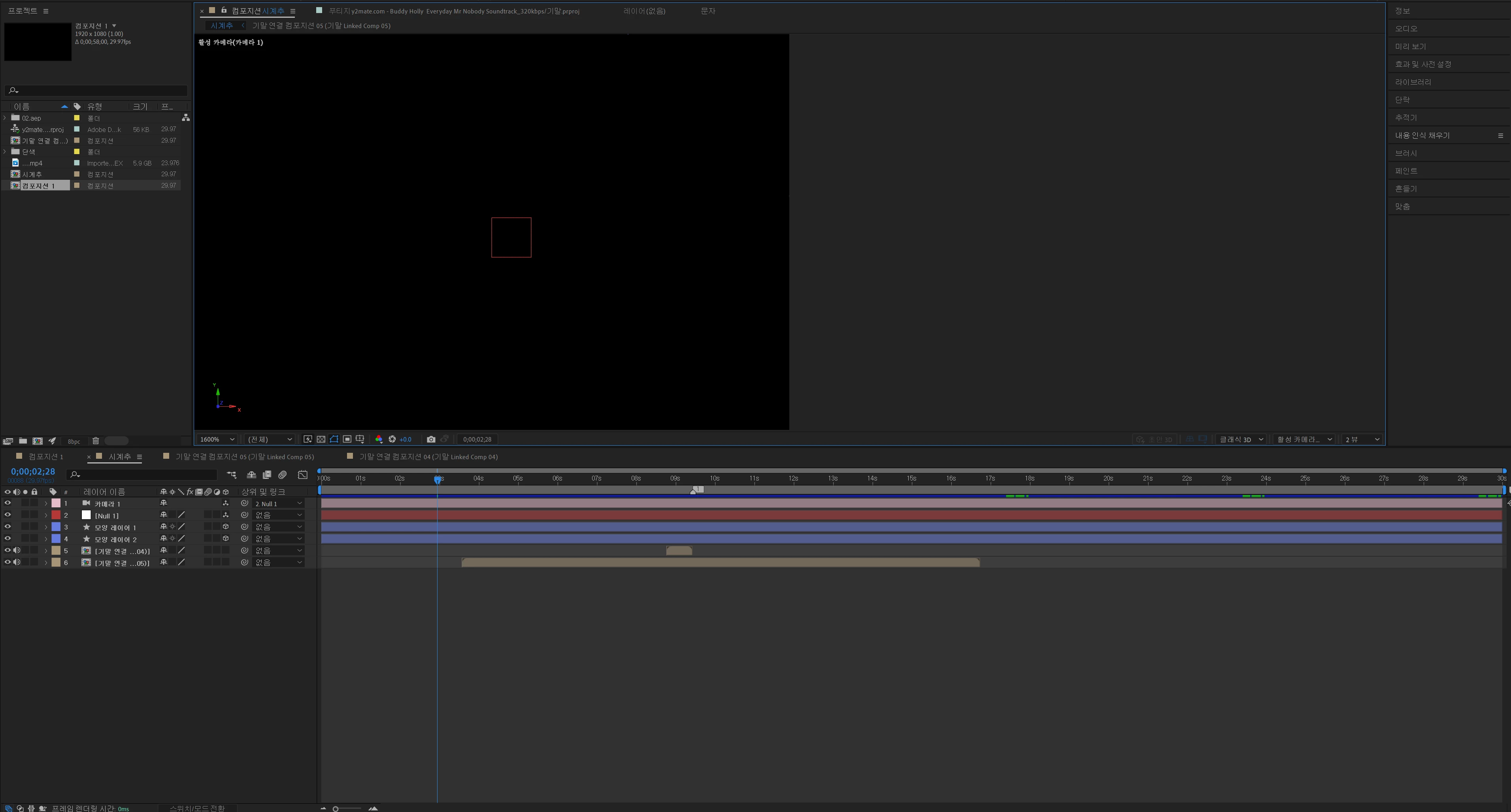Viewport: 1511px width, 812px height.
Task: Toggle 3D switch for 모양 레이어 1
Action: pos(226,526)
